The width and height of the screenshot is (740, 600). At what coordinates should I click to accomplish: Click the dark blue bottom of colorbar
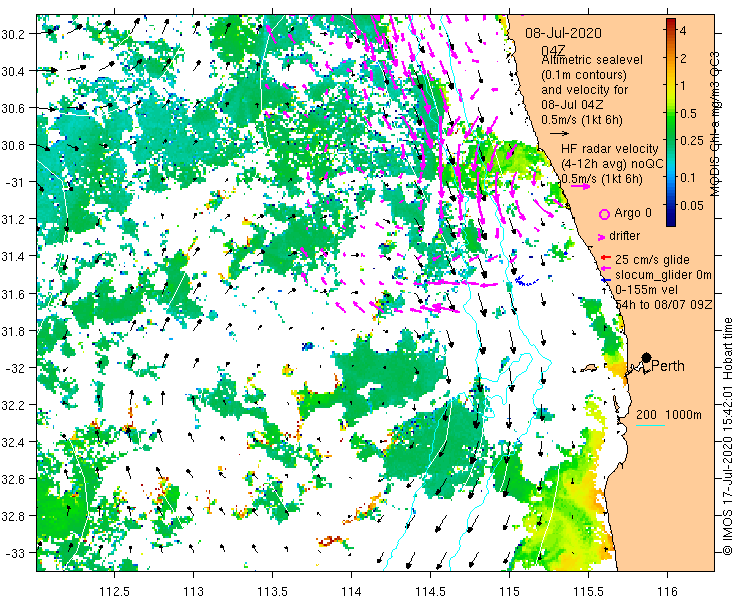tap(671, 222)
